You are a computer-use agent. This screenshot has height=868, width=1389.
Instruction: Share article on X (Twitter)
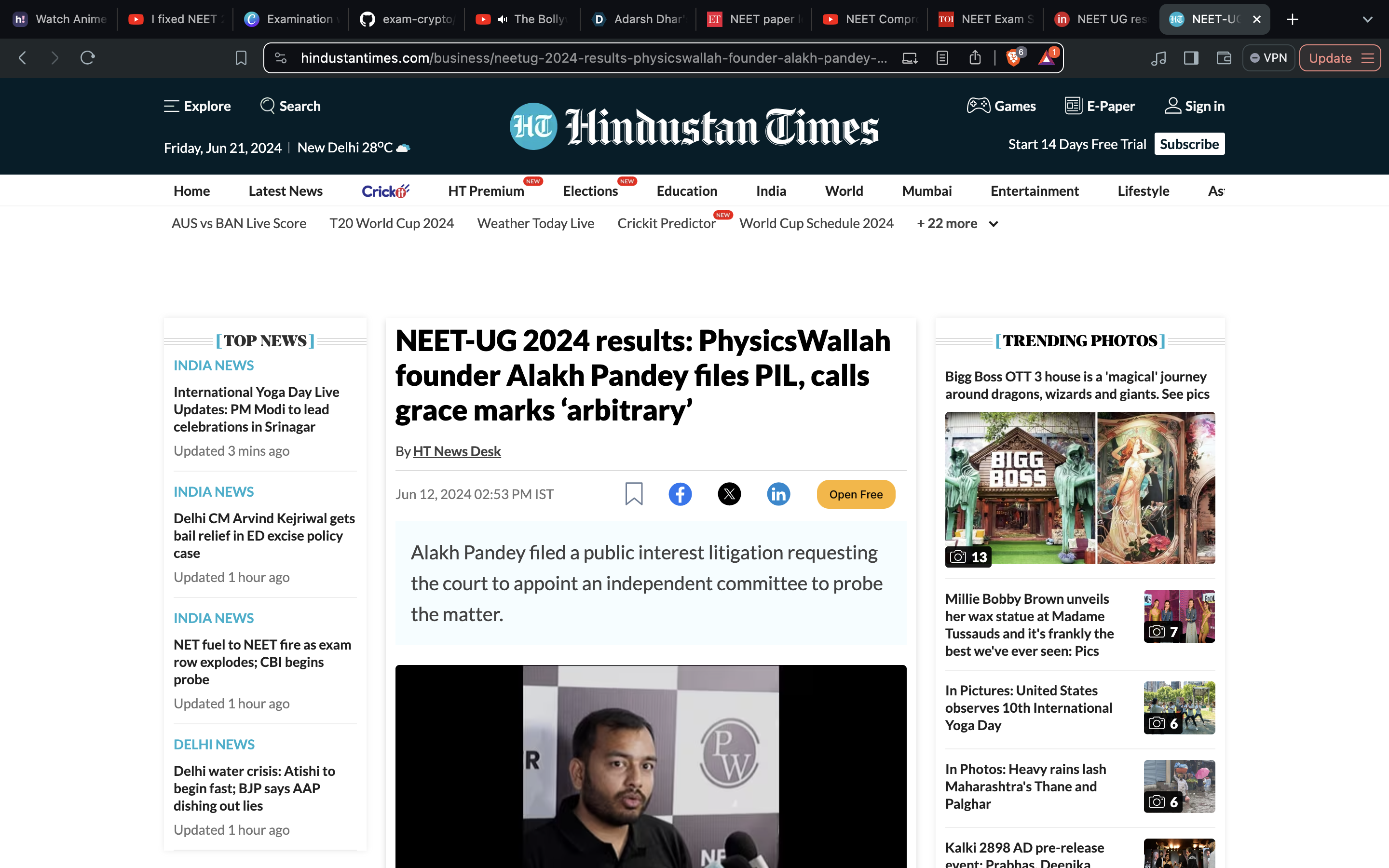[x=729, y=494]
